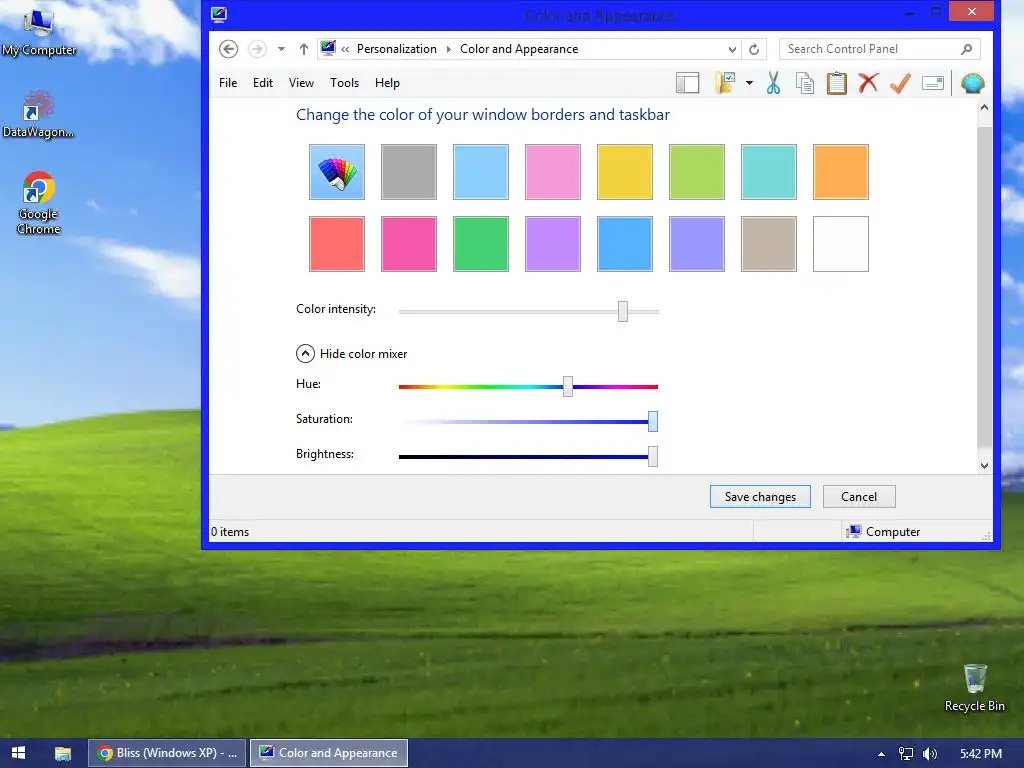This screenshot has height=768, width=1024.
Task: Click Color and Appearance breadcrumb
Action: pos(519,49)
